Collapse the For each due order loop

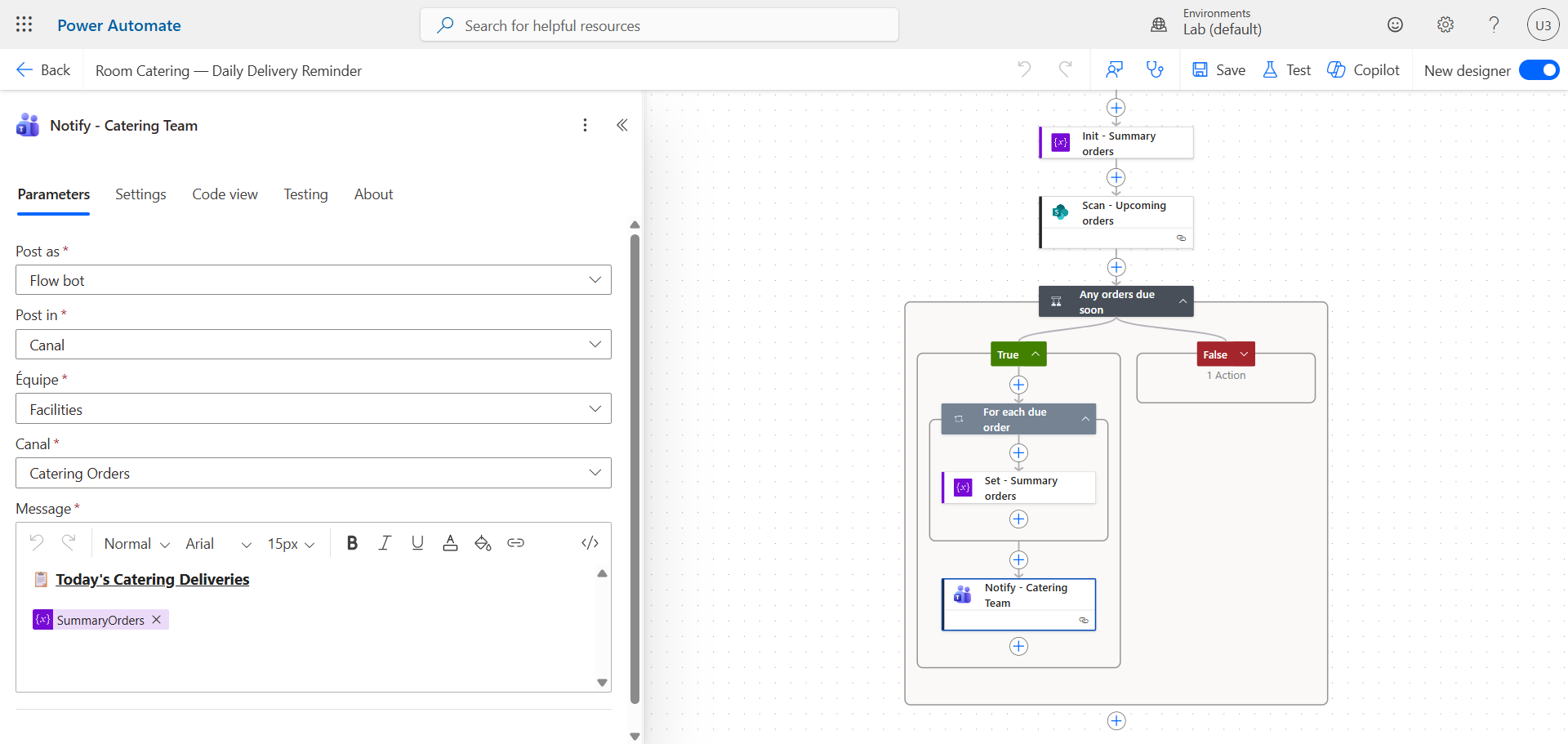(x=1085, y=419)
